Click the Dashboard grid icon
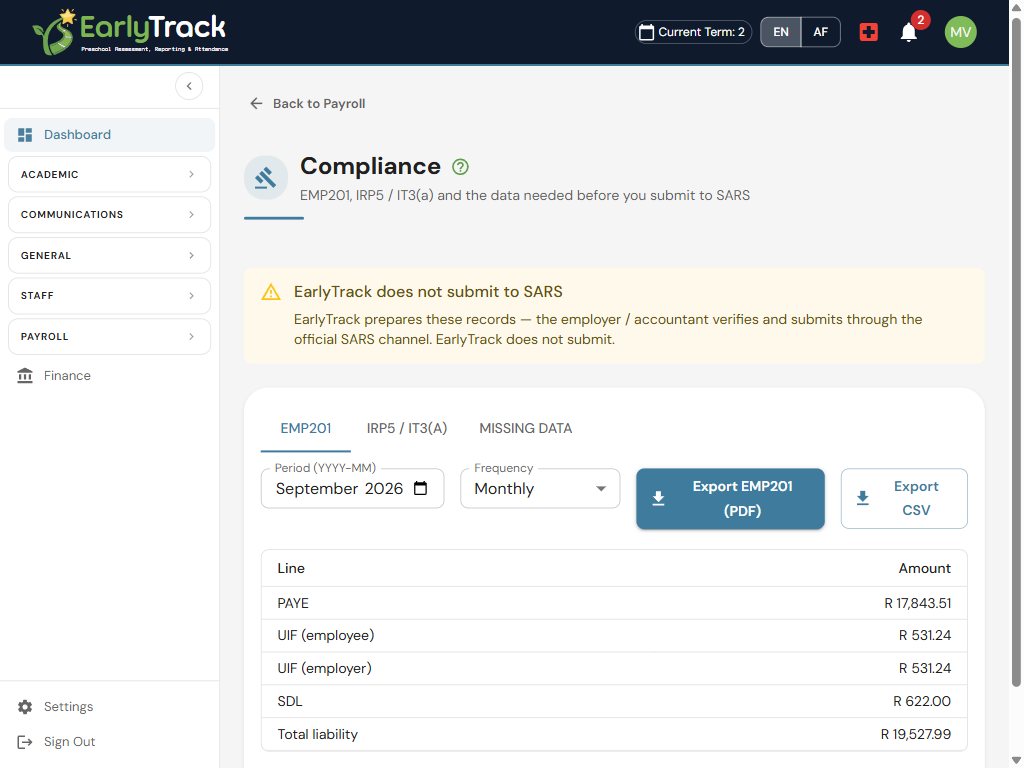Image resolution: width=1024 pixels, height=768 pixels. (x=25, y=135)
